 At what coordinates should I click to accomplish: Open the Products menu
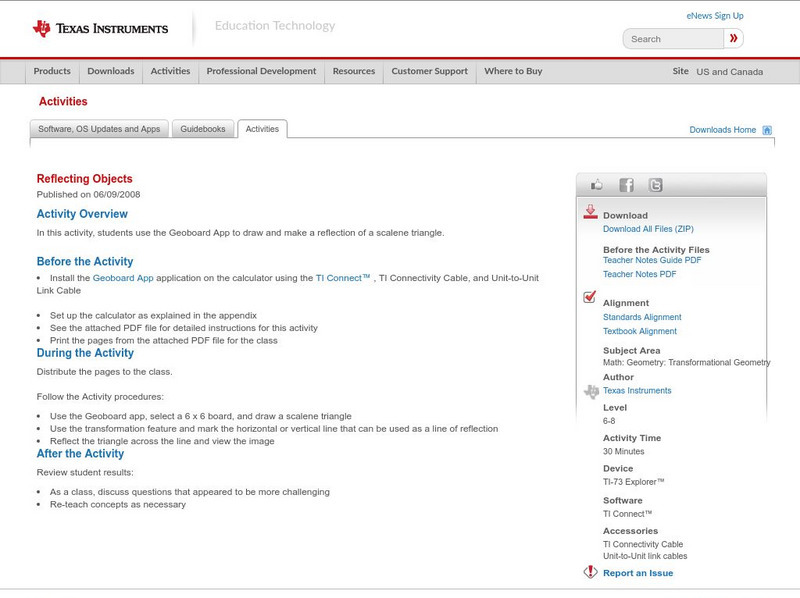point(52,71)
